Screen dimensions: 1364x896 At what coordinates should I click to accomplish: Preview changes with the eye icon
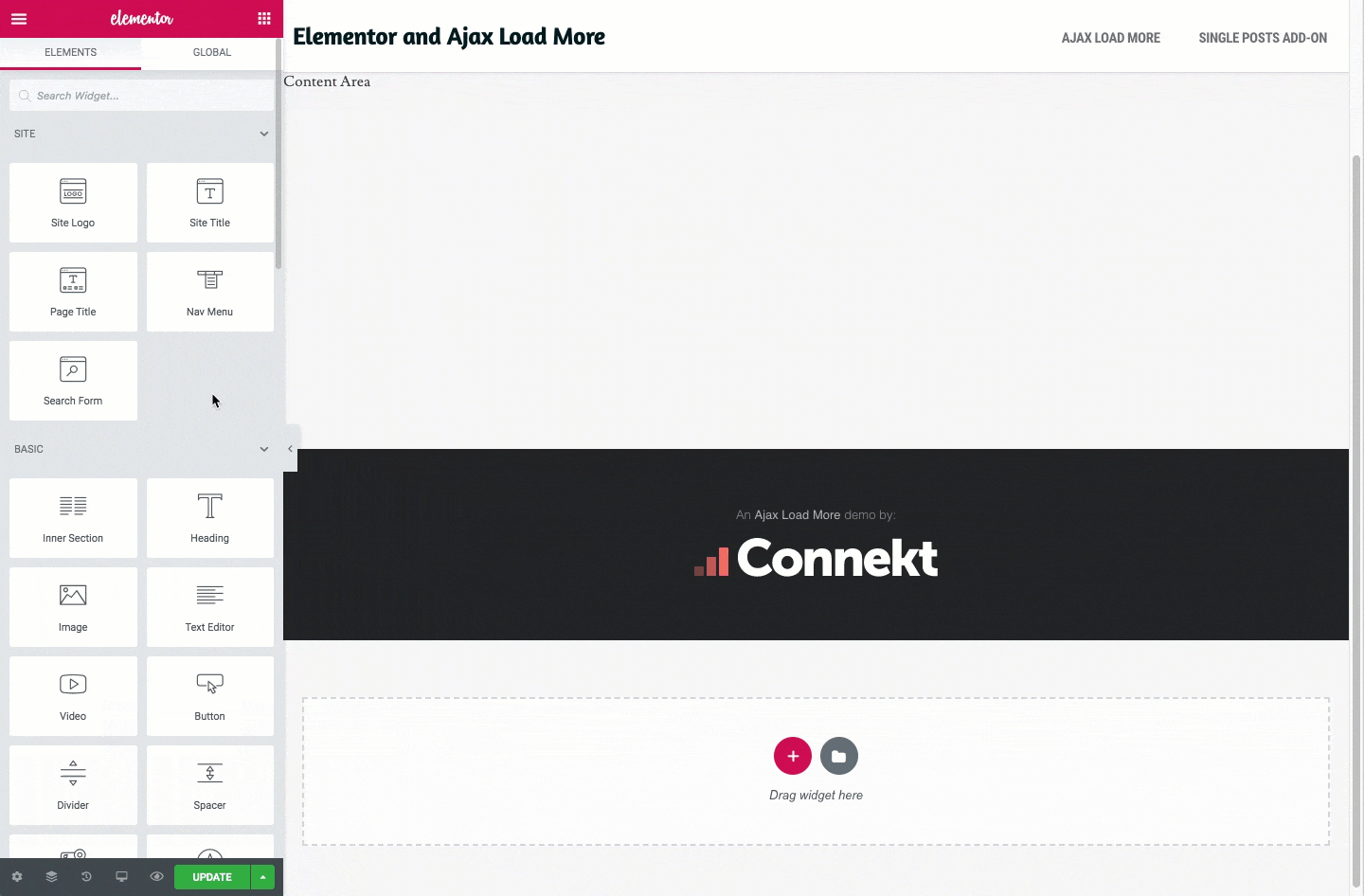(x=156, y=877)
